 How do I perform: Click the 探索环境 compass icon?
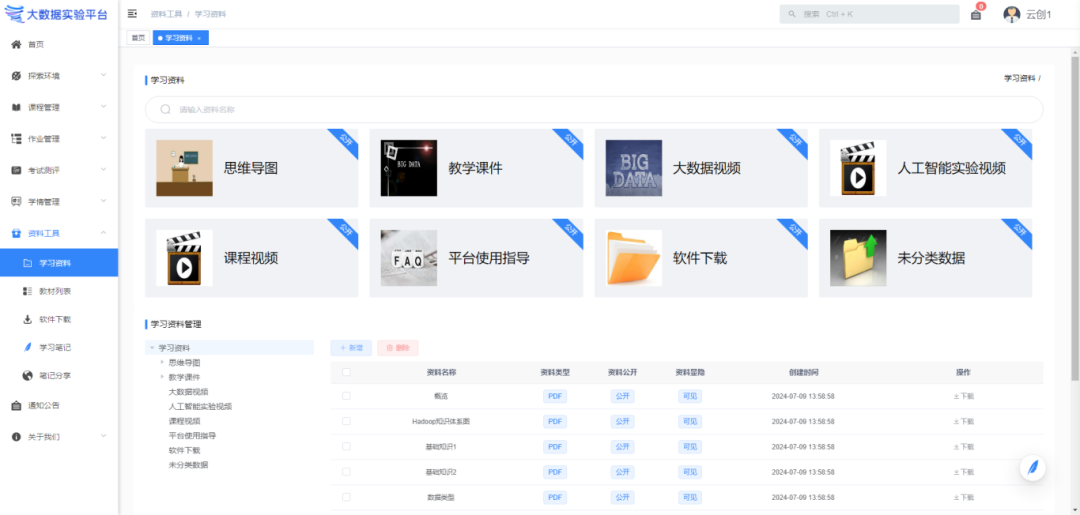(17, 76)
